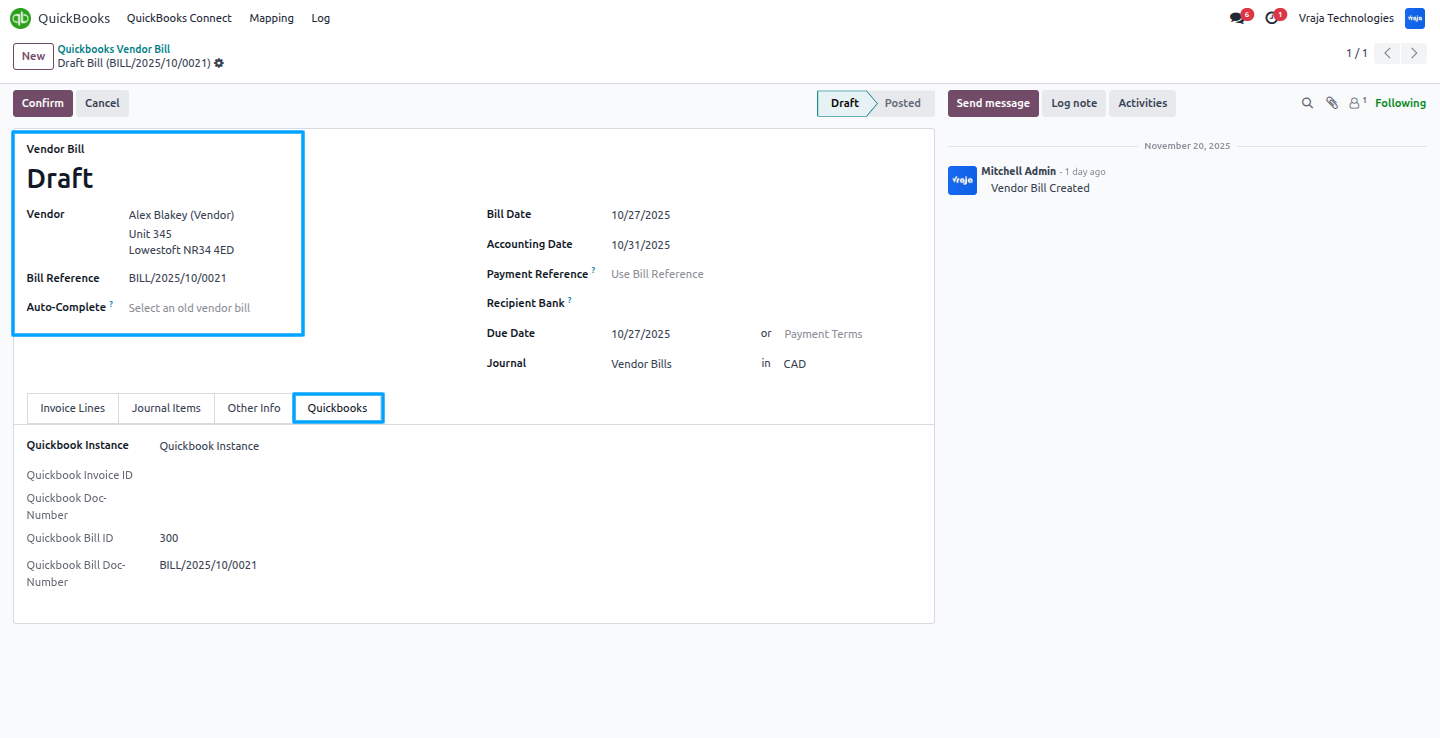
Task: Search messages with the magnifier icon
Action: coord(1307,103)
